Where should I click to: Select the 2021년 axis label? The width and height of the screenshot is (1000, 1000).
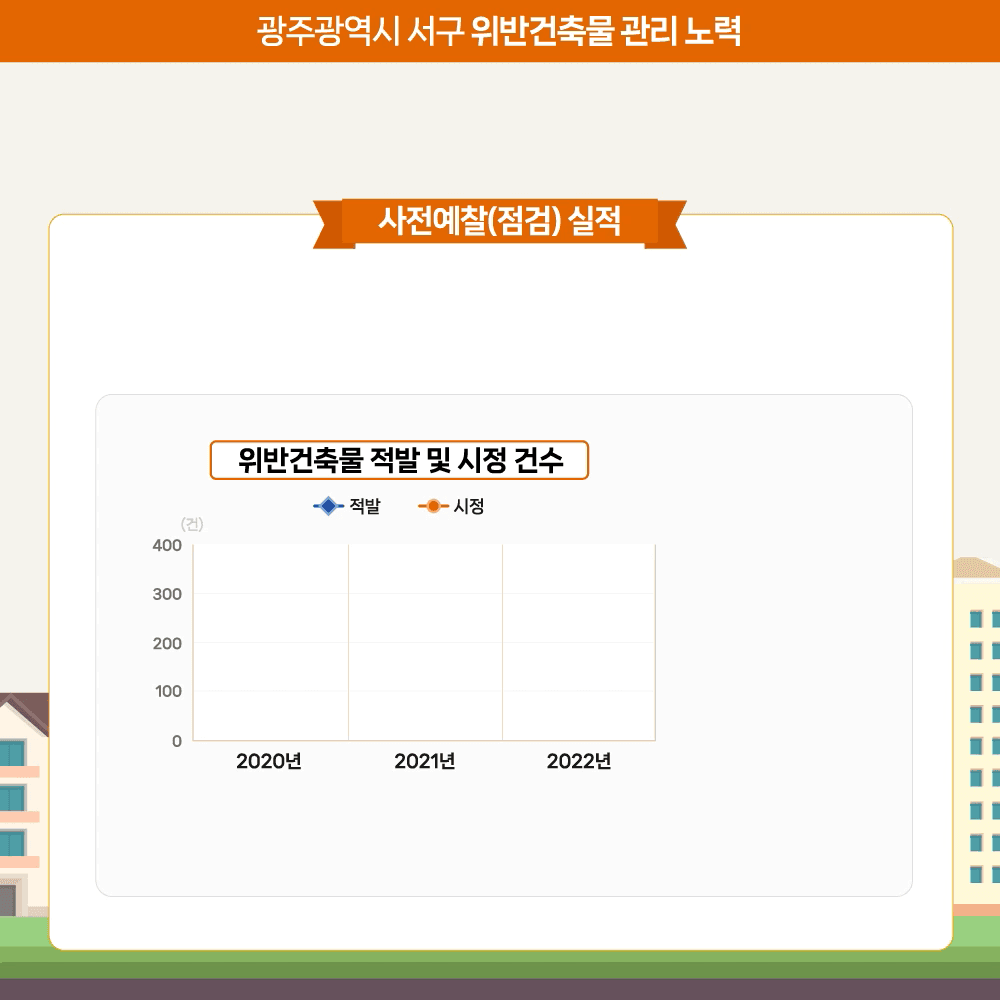(x=425, y=761)
